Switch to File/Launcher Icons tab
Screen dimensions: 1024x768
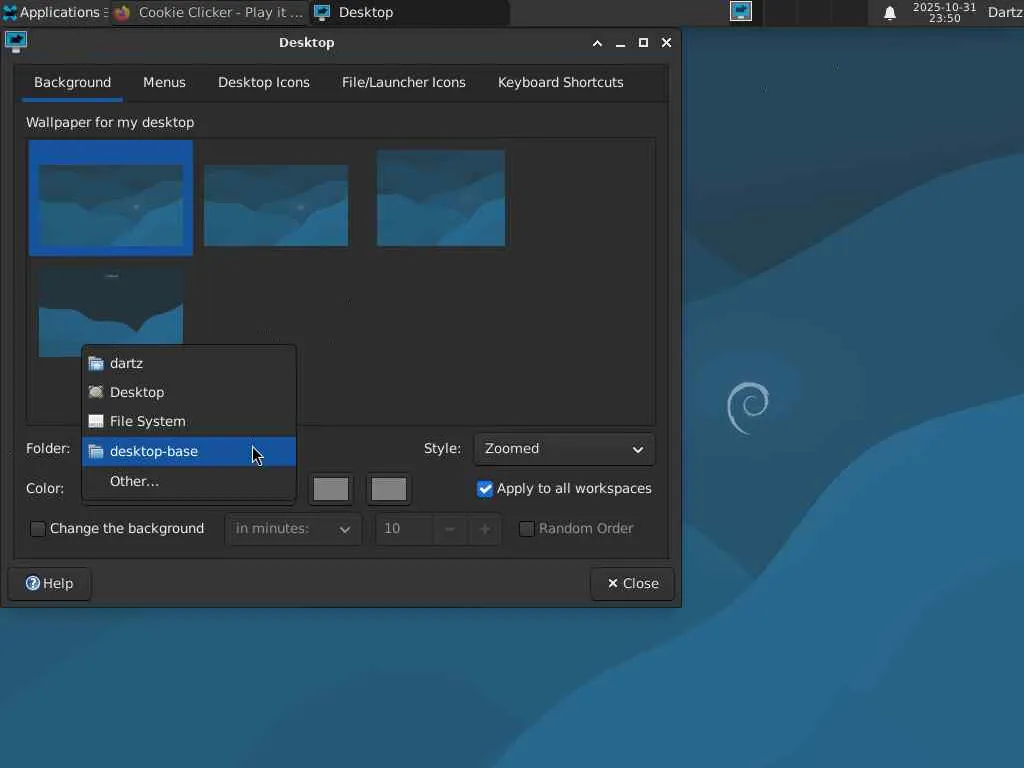click(404, 83)
